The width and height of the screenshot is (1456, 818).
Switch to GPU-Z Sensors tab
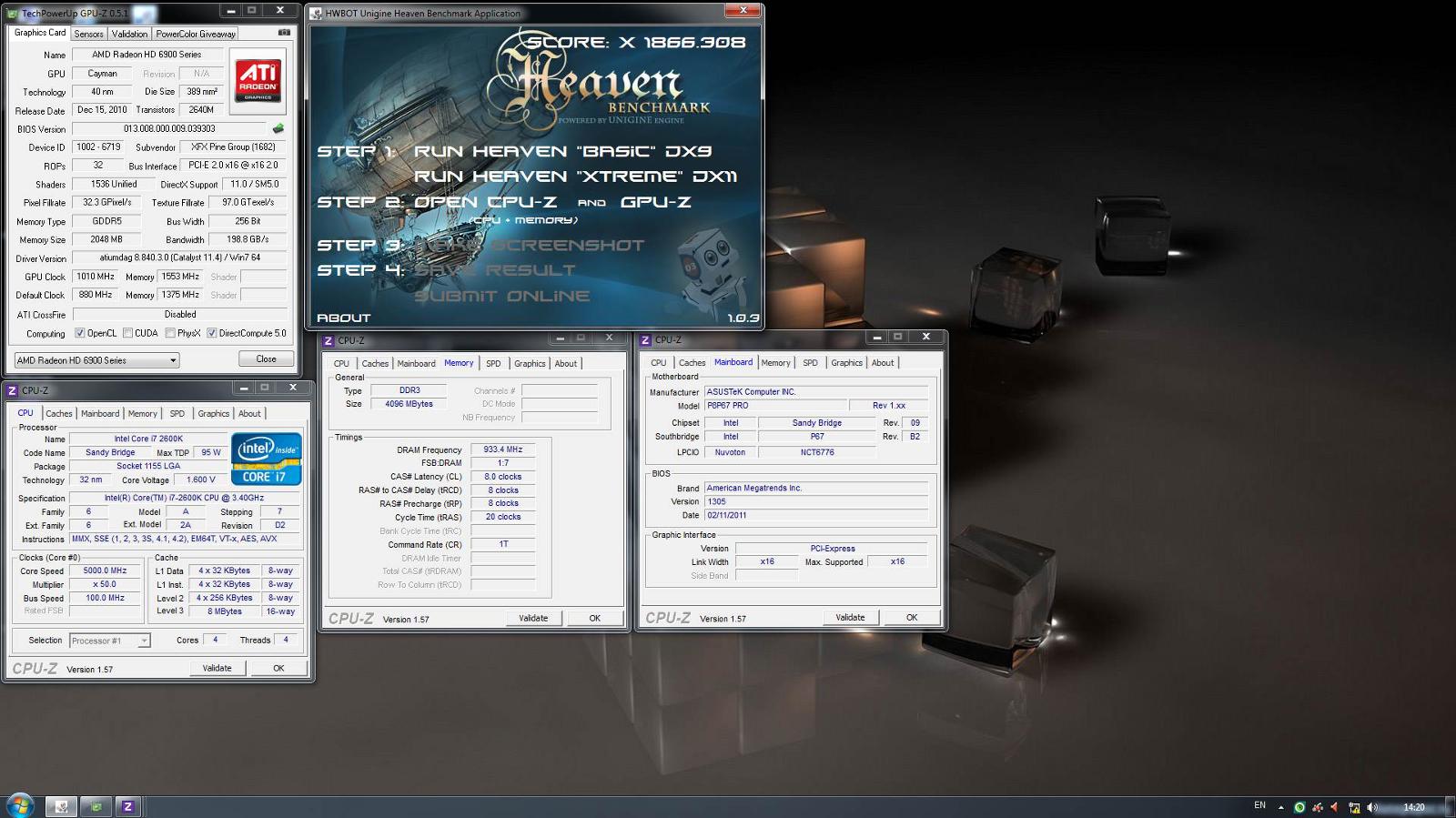pyautogui.click(x=88, y=34)
